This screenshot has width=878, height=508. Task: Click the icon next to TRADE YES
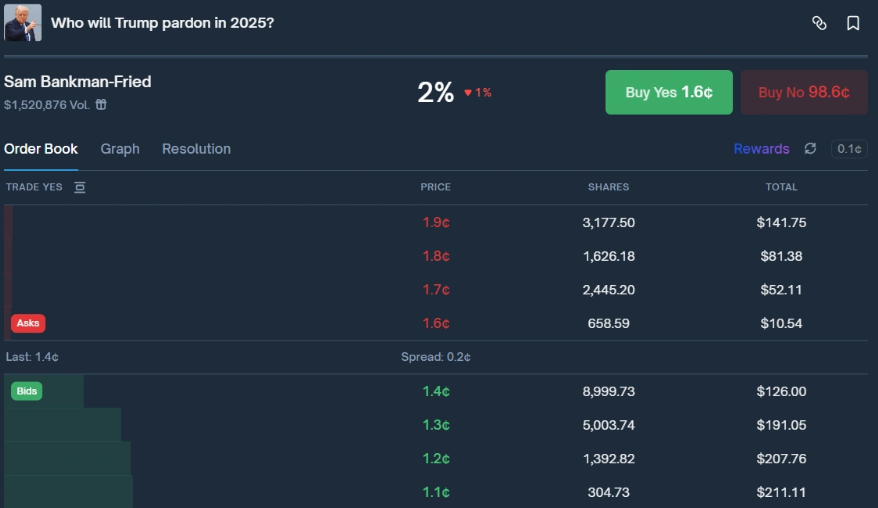80,187
